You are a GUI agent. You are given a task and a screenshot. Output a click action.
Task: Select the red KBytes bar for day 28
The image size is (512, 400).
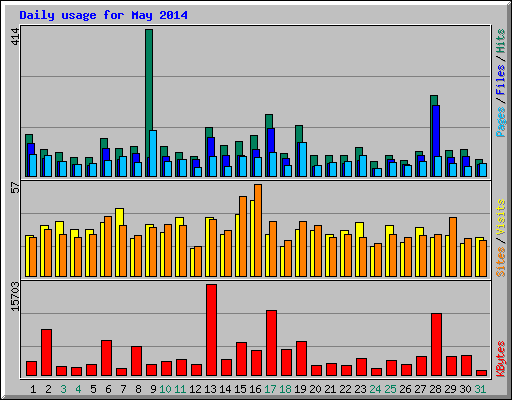click(436, 345)
